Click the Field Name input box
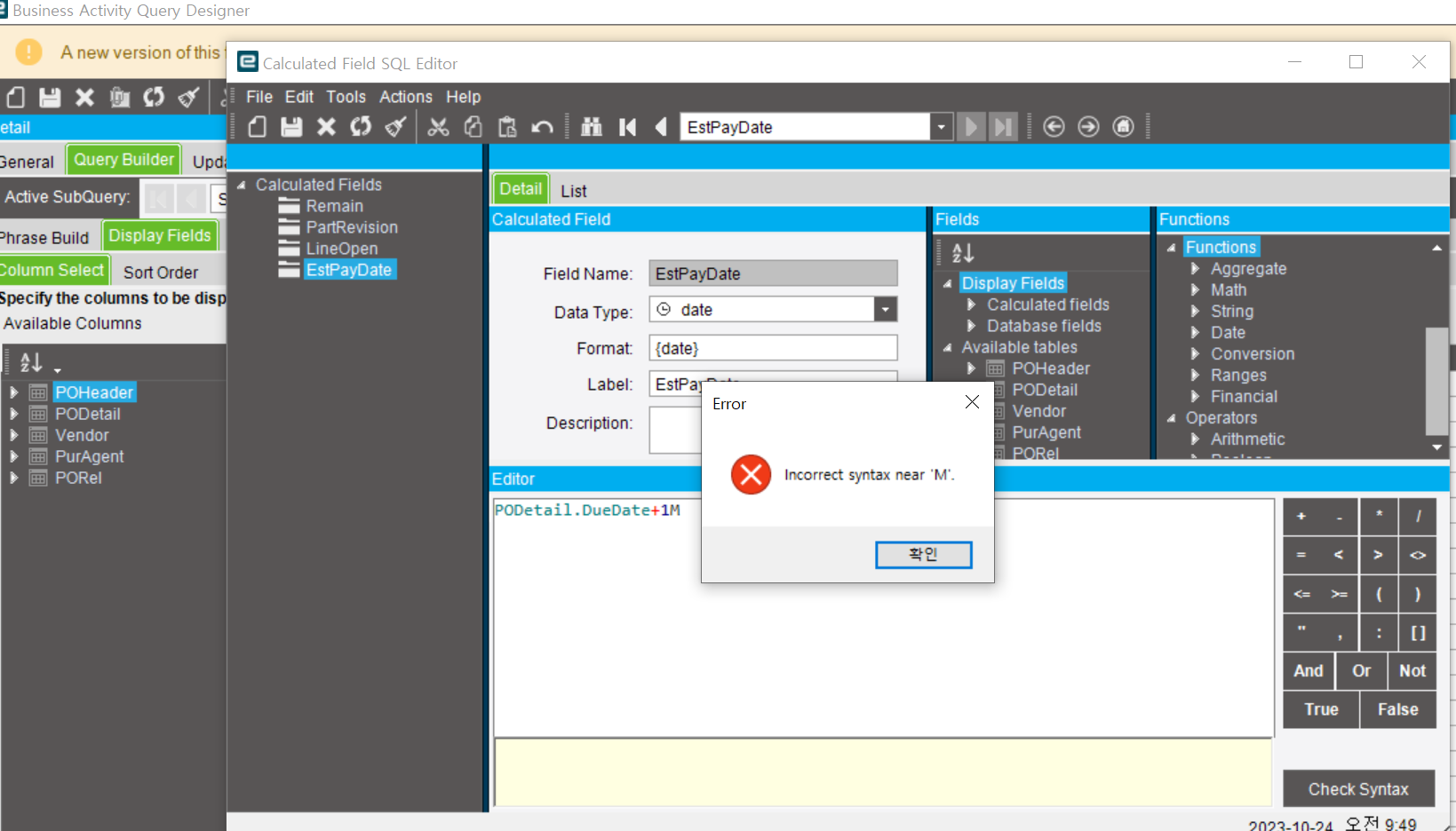 773,273
